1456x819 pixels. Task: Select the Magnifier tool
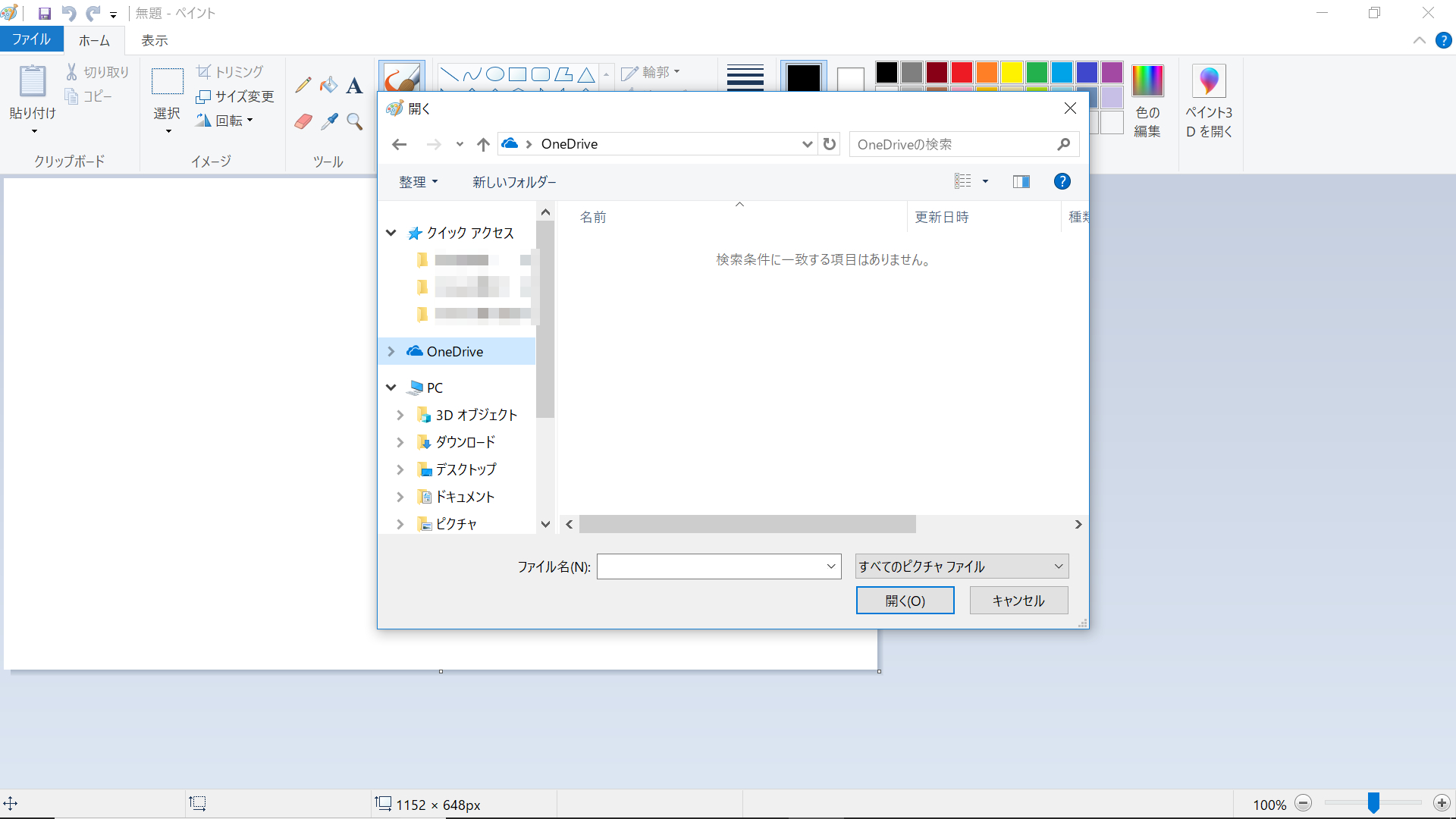[354, 121]
